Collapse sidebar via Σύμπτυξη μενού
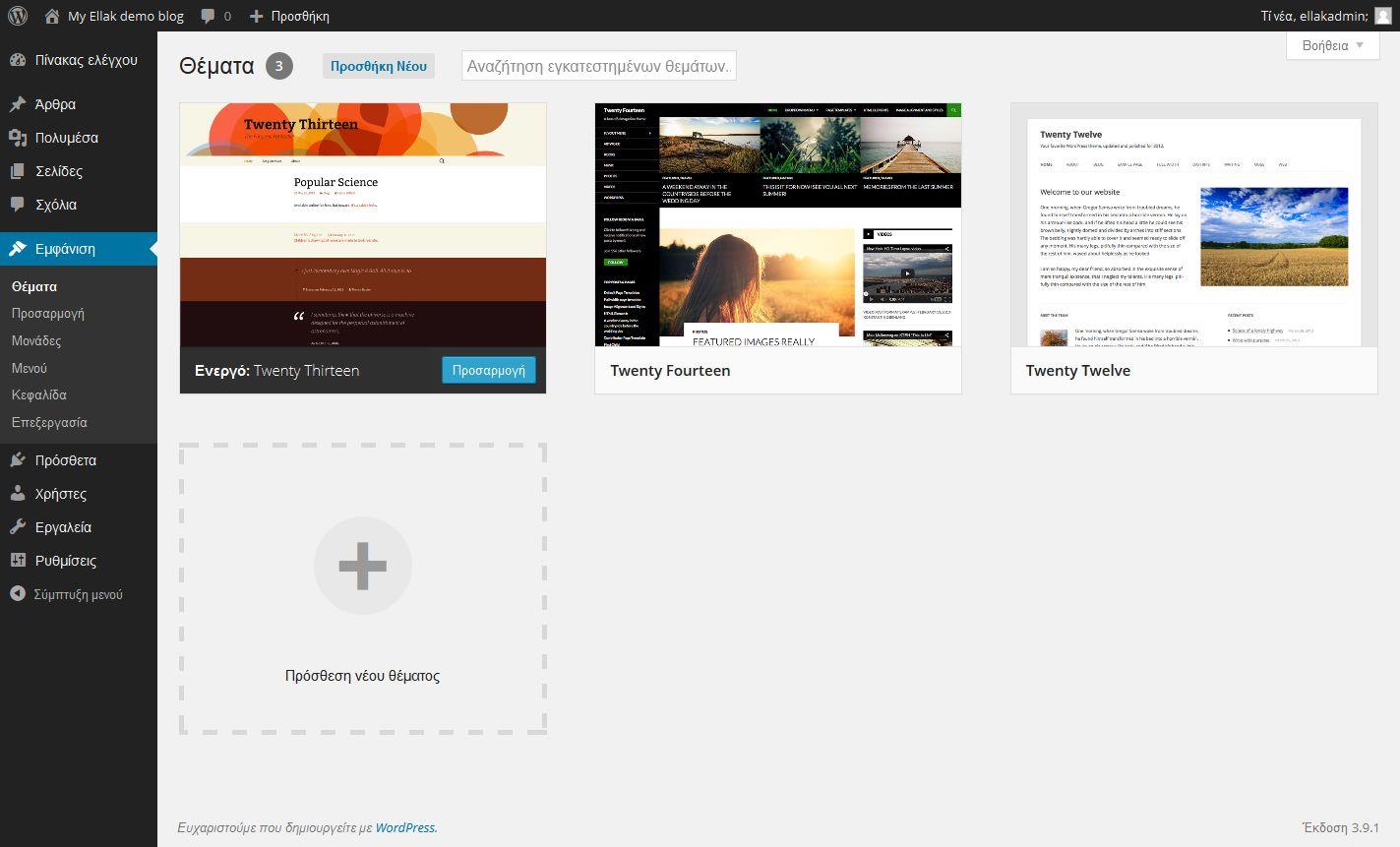 (x=78, y=594)
